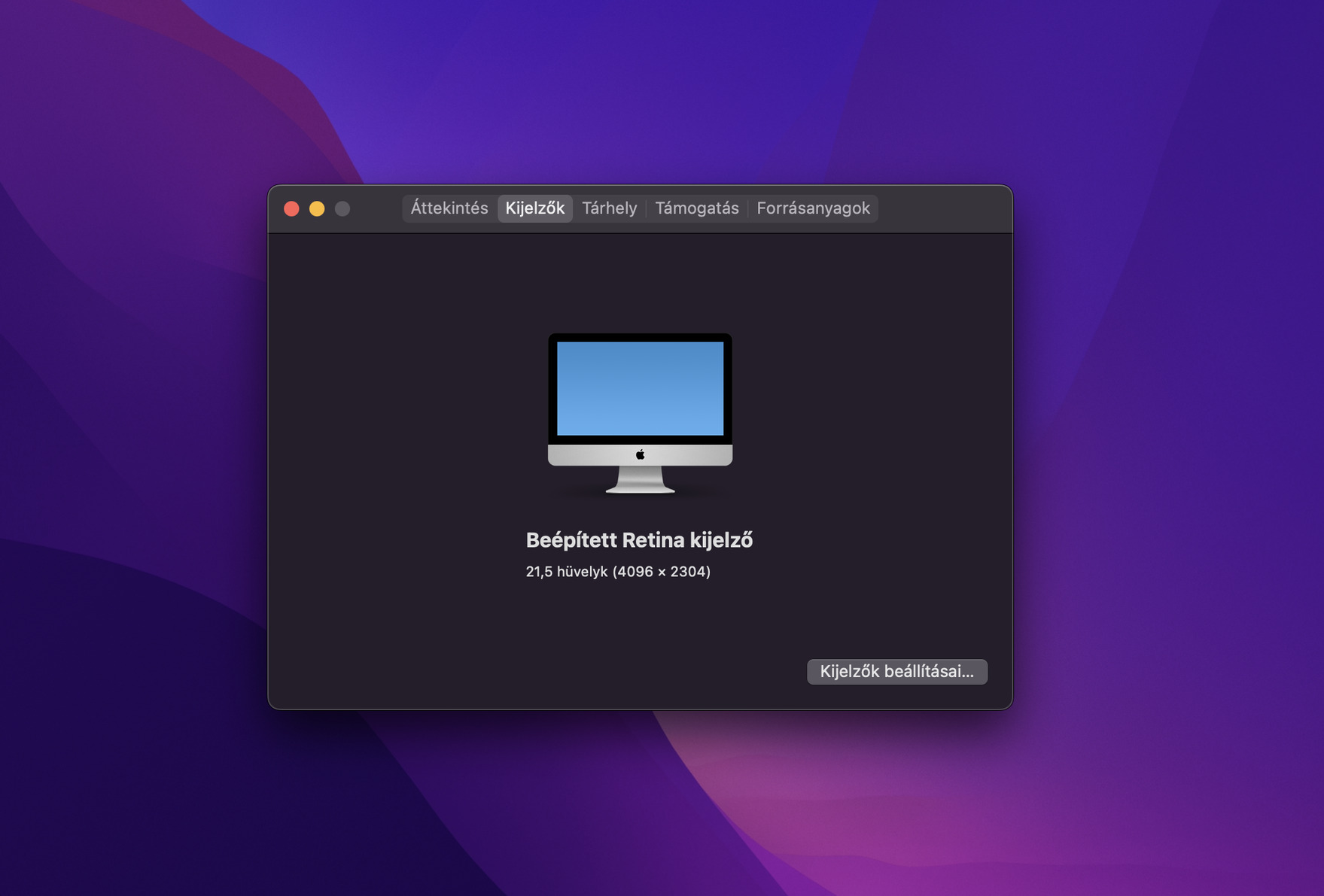Click the 21,5 hüvelyk (4096 × 2304) text
Image resolution: width=1324 pixels, height=896 pixels.
618,572
